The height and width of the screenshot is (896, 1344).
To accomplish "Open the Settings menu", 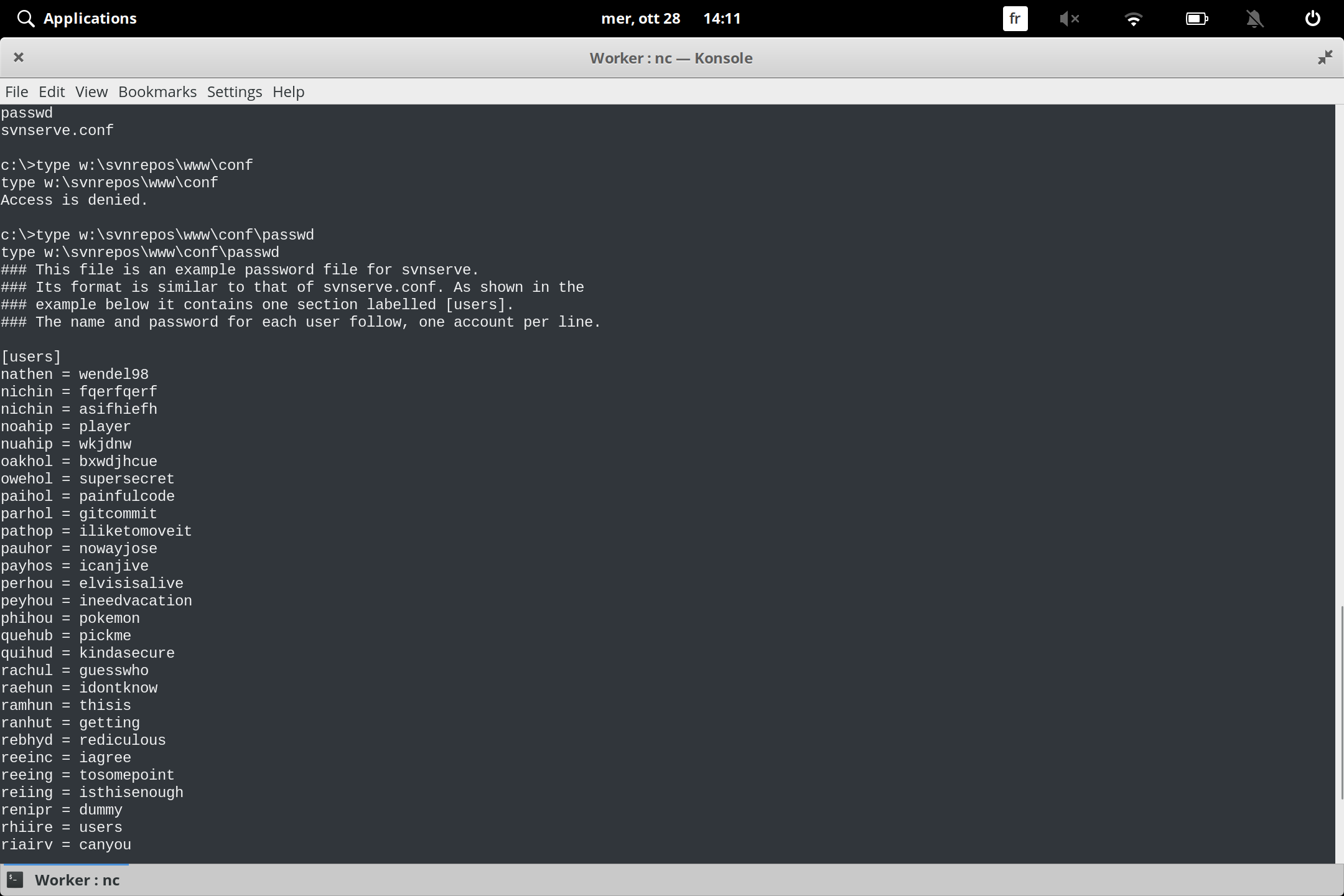I will [x=234, y=91].
